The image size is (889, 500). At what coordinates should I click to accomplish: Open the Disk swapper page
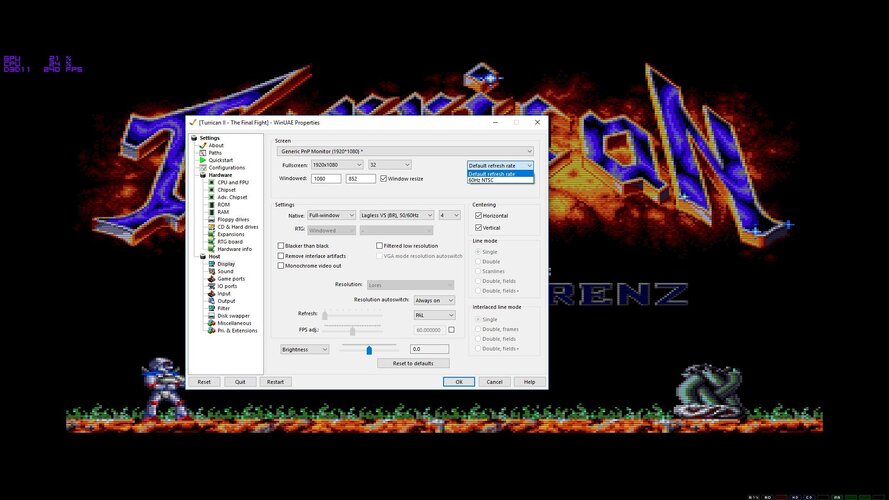(x=233, y=315)
